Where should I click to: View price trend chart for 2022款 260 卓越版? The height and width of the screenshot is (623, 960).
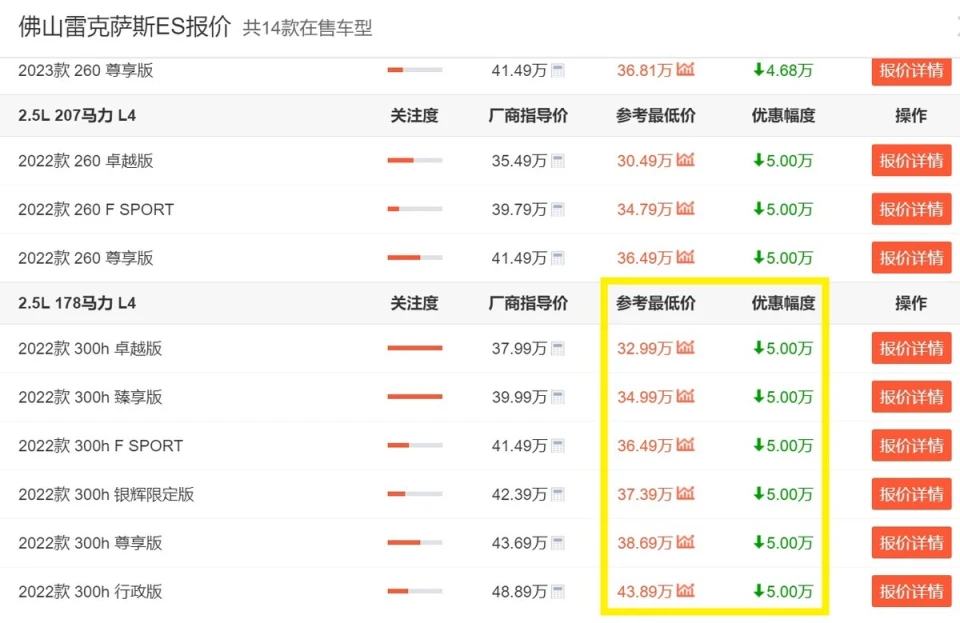pos(686,160)
